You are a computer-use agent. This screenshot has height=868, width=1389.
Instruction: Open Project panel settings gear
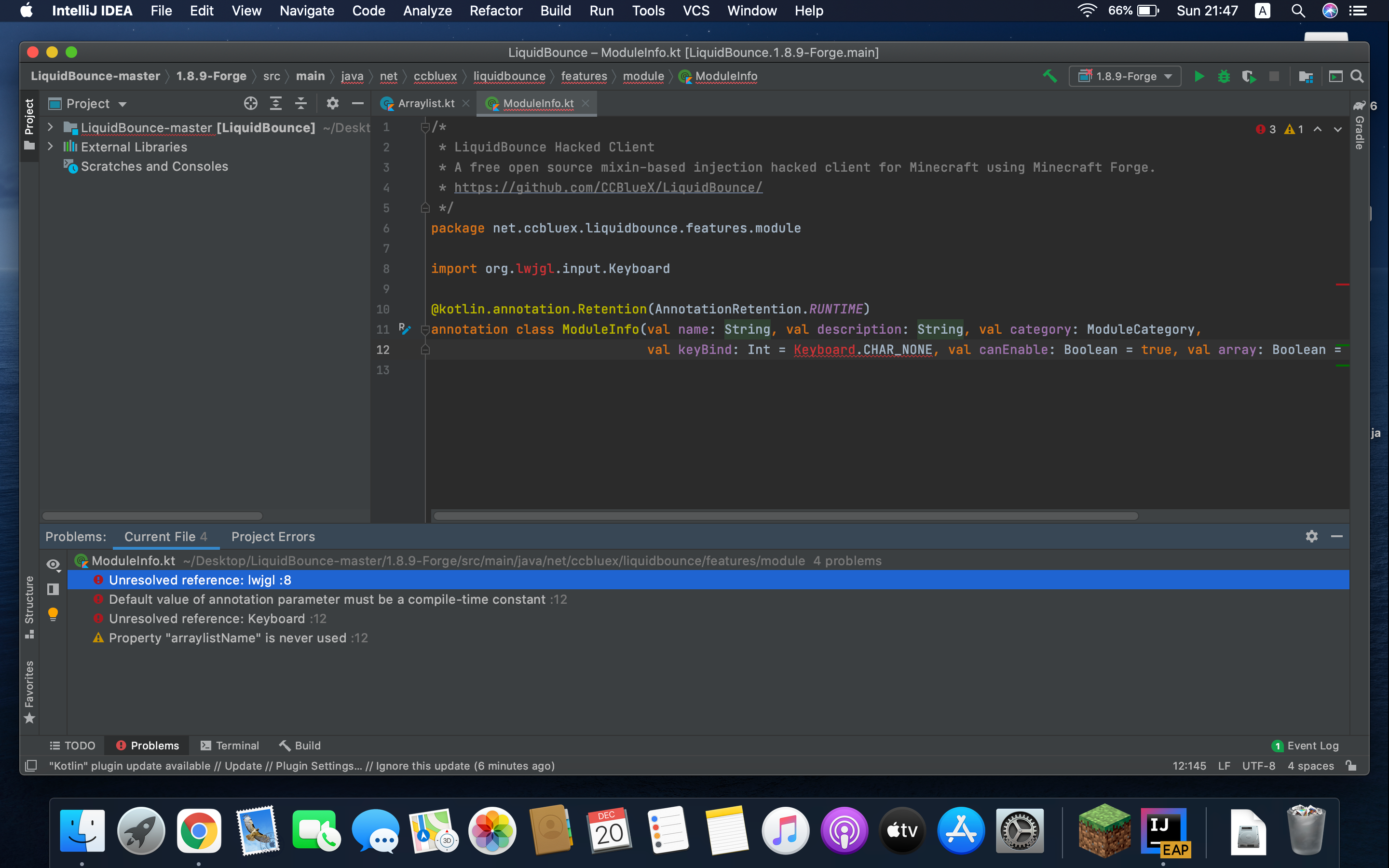332,103
